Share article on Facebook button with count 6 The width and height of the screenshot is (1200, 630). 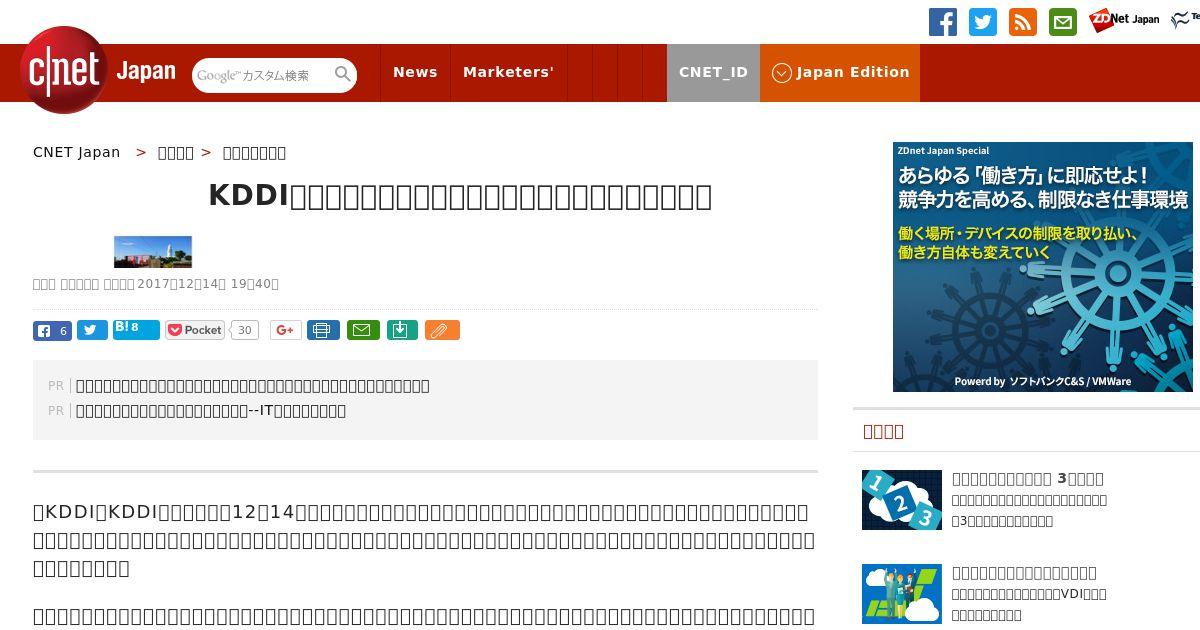pos(52,330)
